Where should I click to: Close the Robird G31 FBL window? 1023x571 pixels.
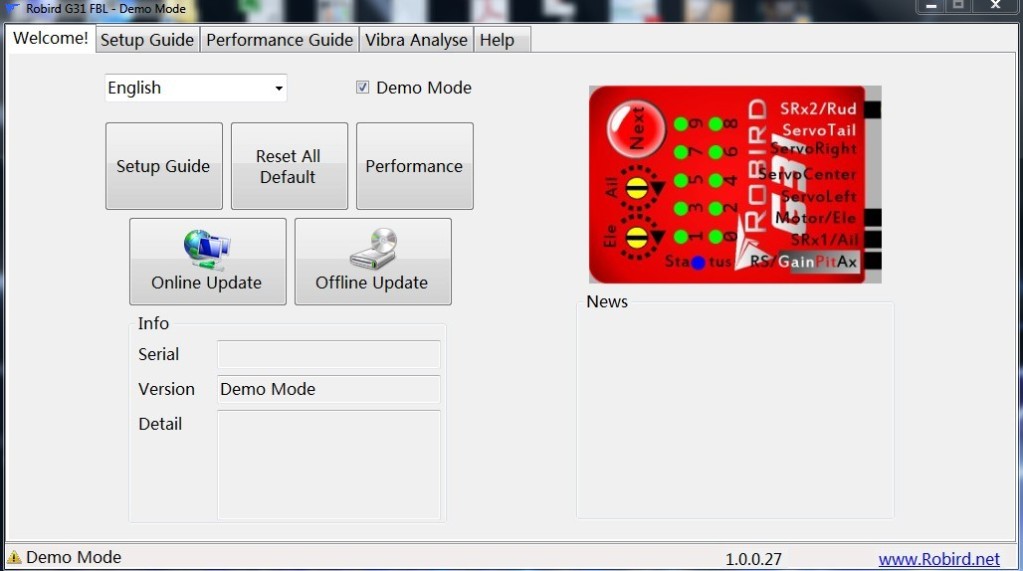(x=996, y=6)
